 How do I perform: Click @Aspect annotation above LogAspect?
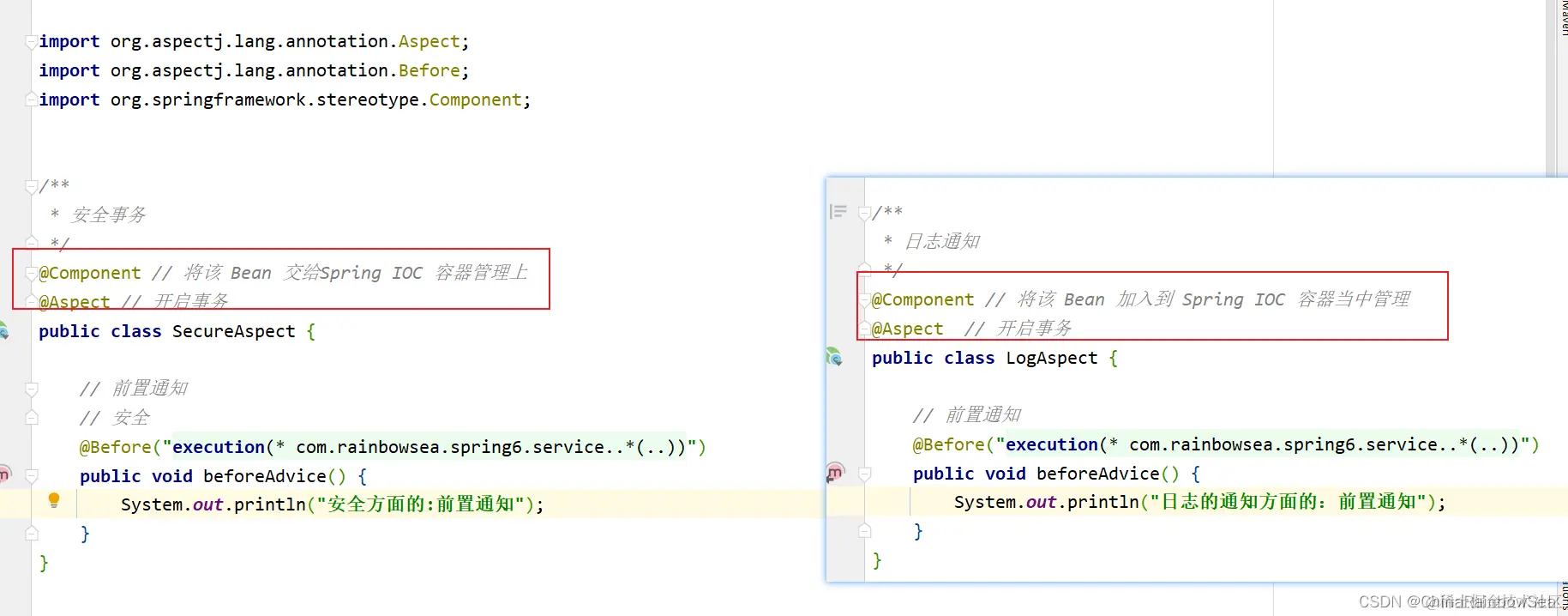908,329
